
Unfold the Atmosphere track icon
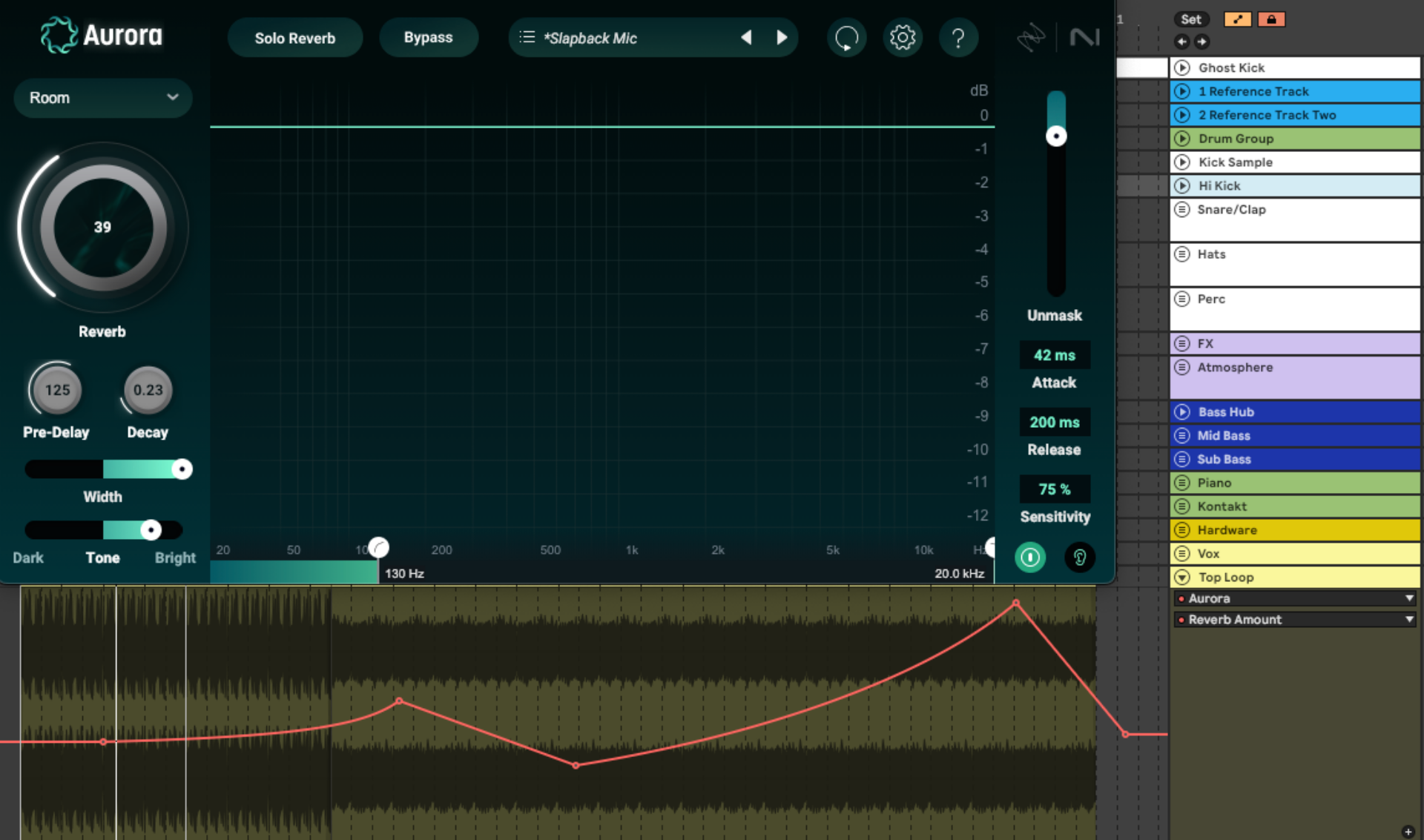click(1182, 367)
